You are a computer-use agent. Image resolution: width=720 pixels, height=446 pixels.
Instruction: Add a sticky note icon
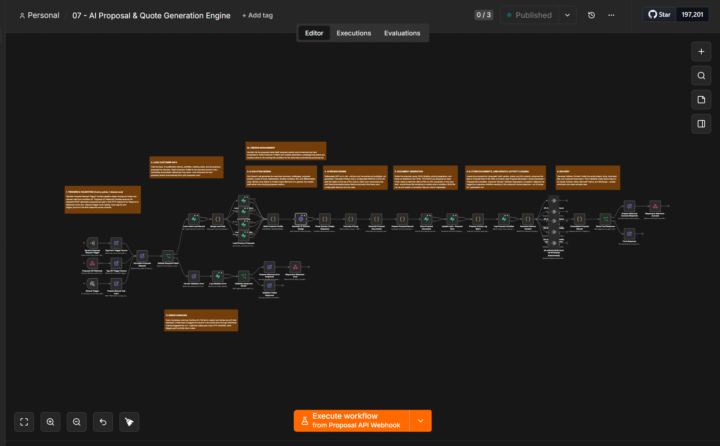[x=701, y=100]
